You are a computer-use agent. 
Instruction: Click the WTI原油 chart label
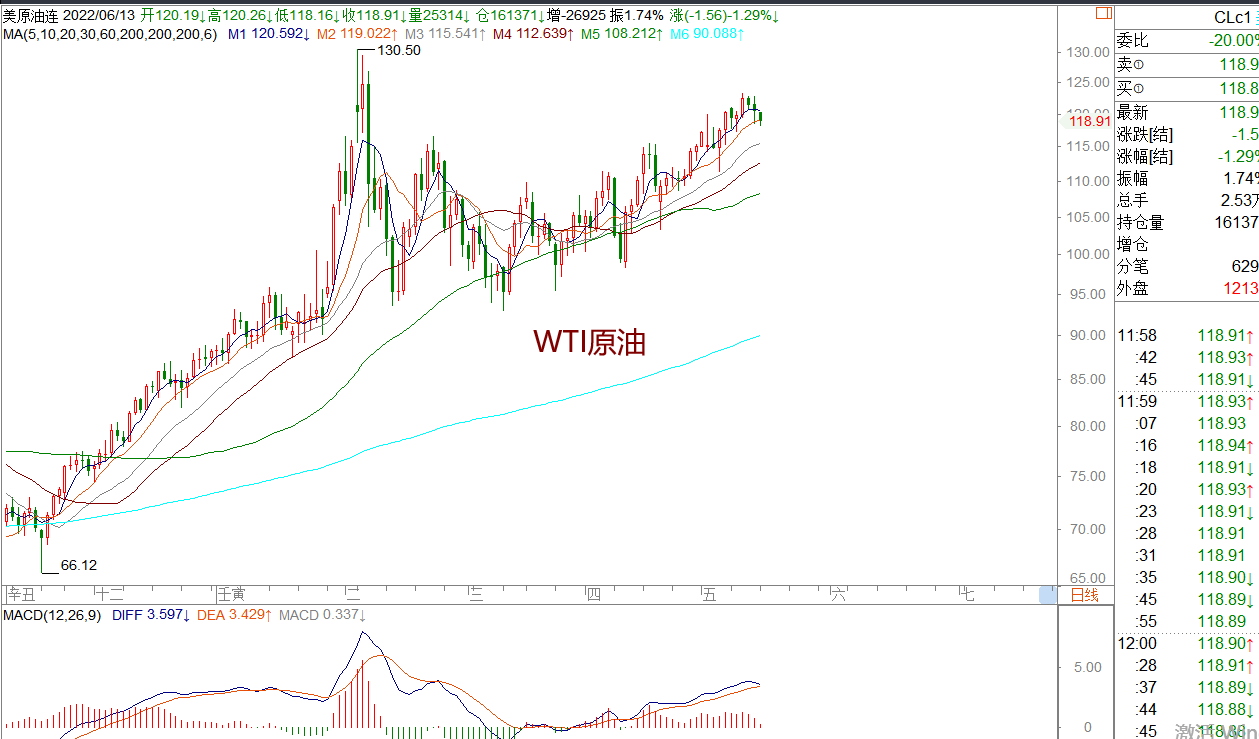click(x=590, y=342)
